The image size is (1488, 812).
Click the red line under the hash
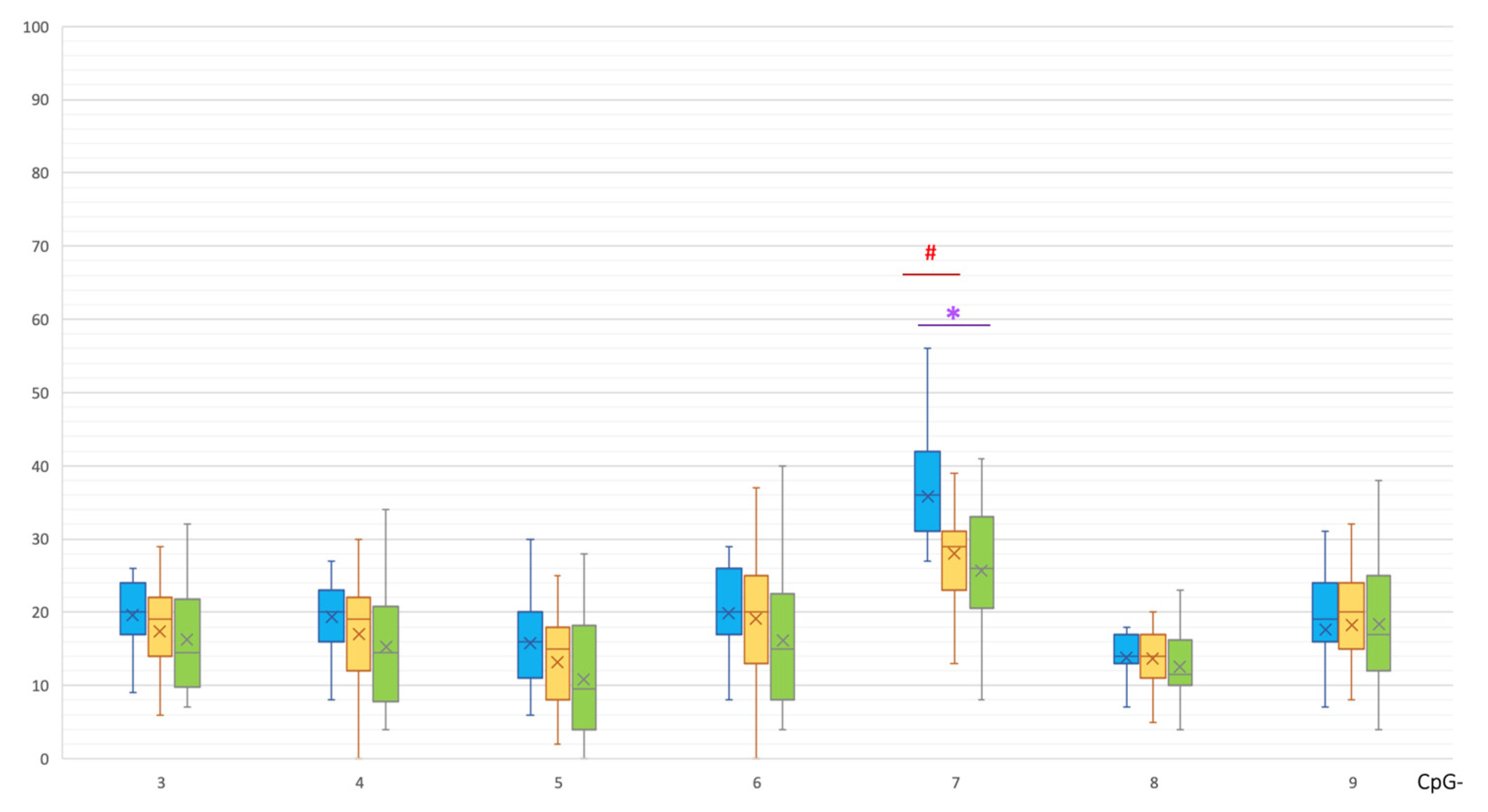[930, 274]
